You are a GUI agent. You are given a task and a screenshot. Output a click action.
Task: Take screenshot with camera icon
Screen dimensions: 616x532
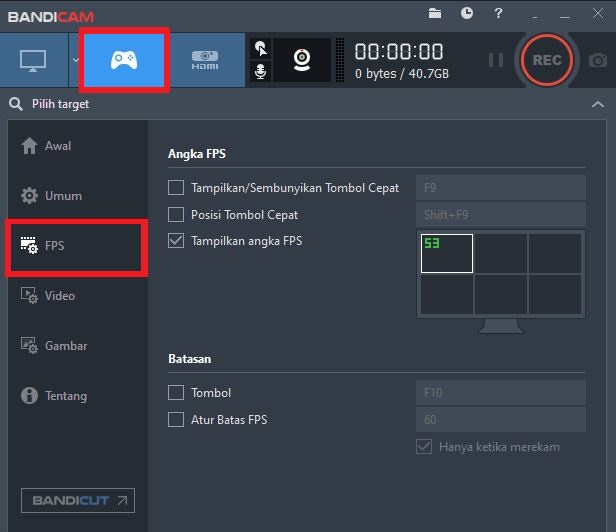598,60
